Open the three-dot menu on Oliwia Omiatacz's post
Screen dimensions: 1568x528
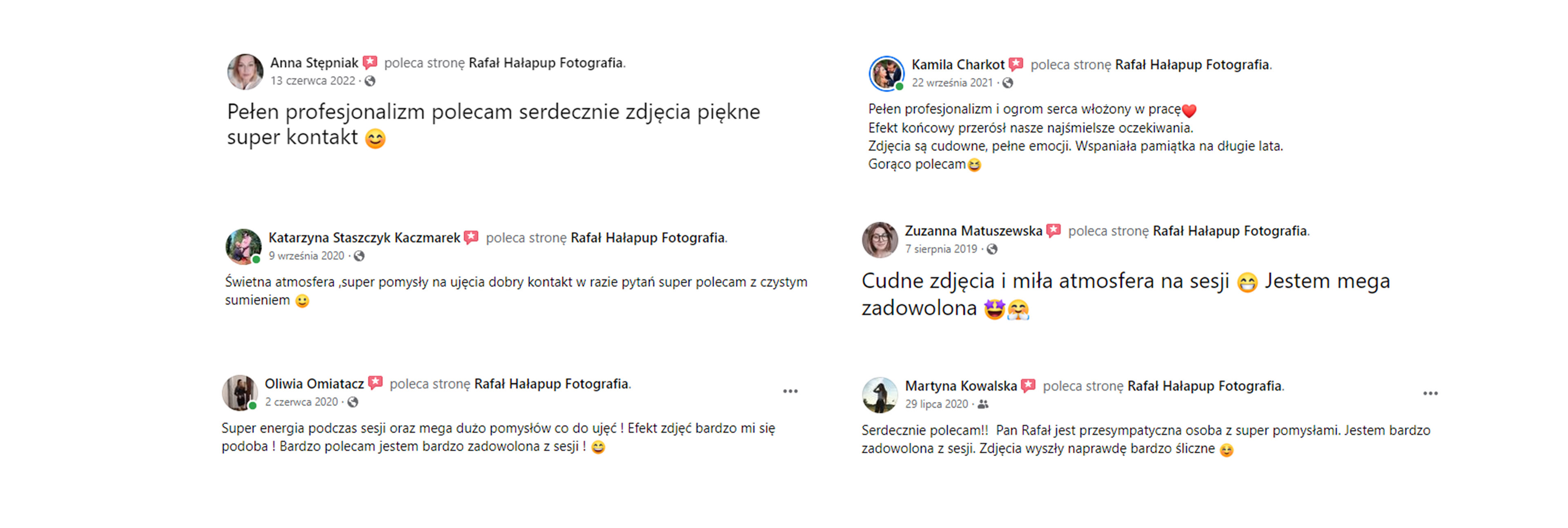pos(790,391)
